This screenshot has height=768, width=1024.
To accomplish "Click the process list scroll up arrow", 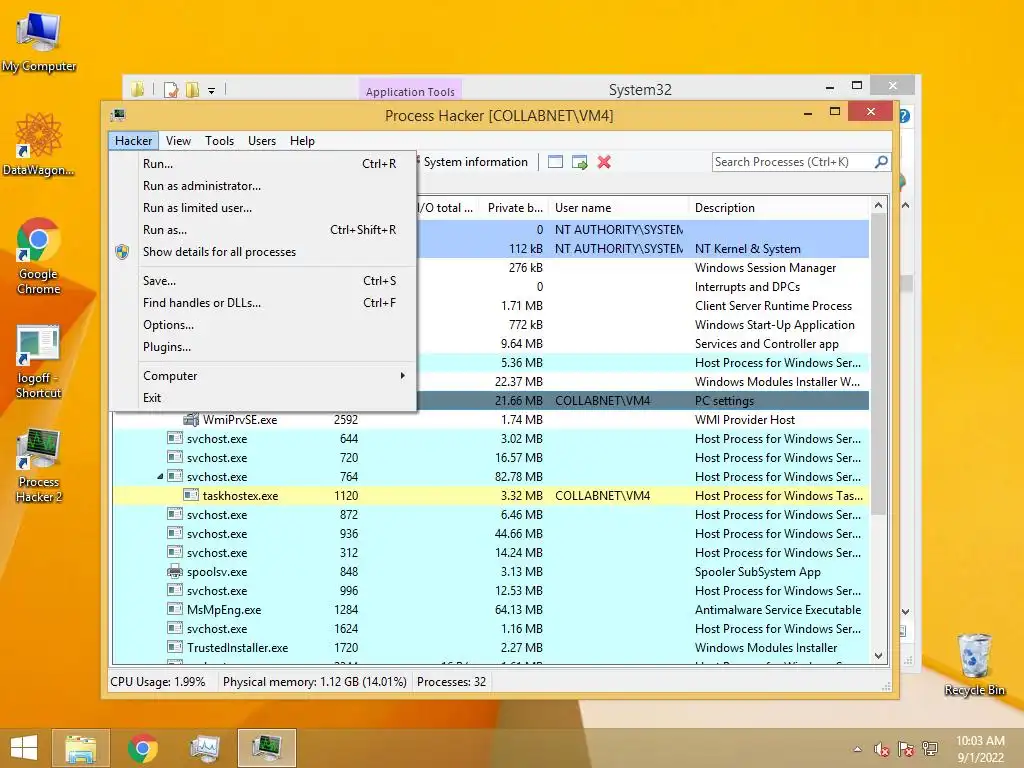I will (x=878, y=205).
